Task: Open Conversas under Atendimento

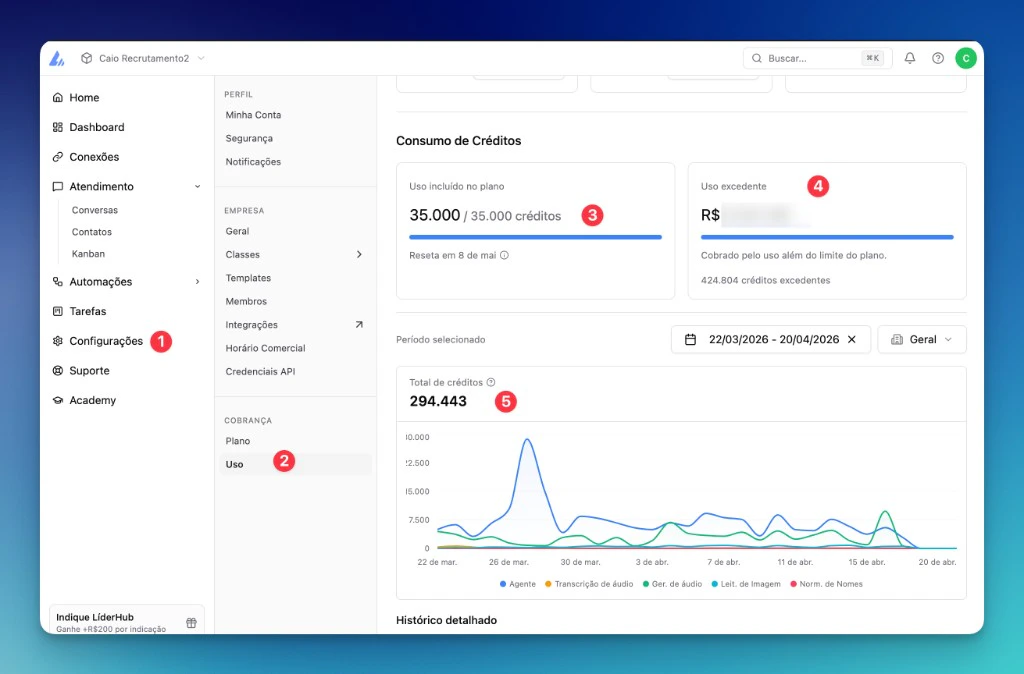Action: (95, 210)
